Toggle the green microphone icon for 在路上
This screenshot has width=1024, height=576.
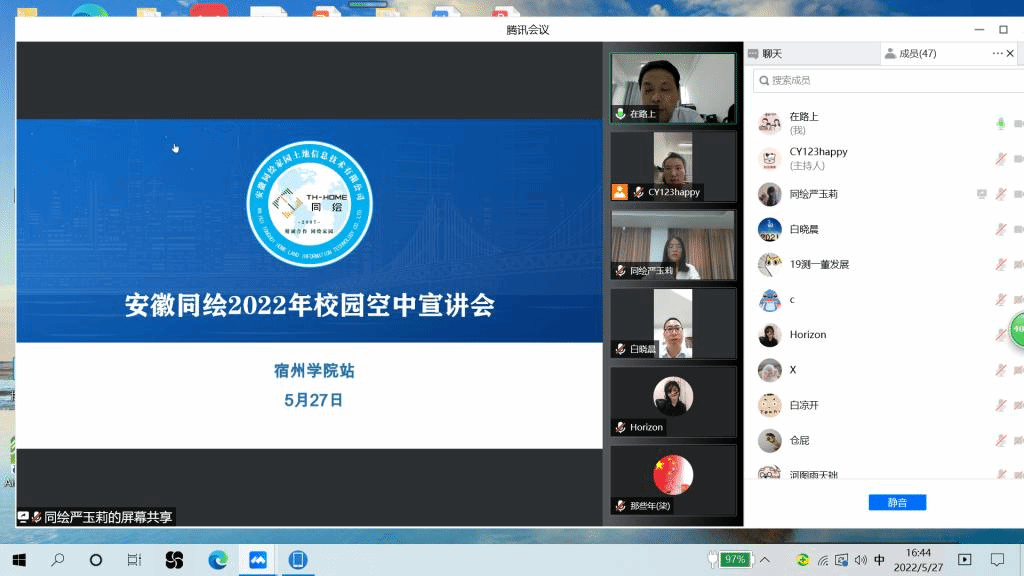pyautogui.click(x=1000, y=123)
